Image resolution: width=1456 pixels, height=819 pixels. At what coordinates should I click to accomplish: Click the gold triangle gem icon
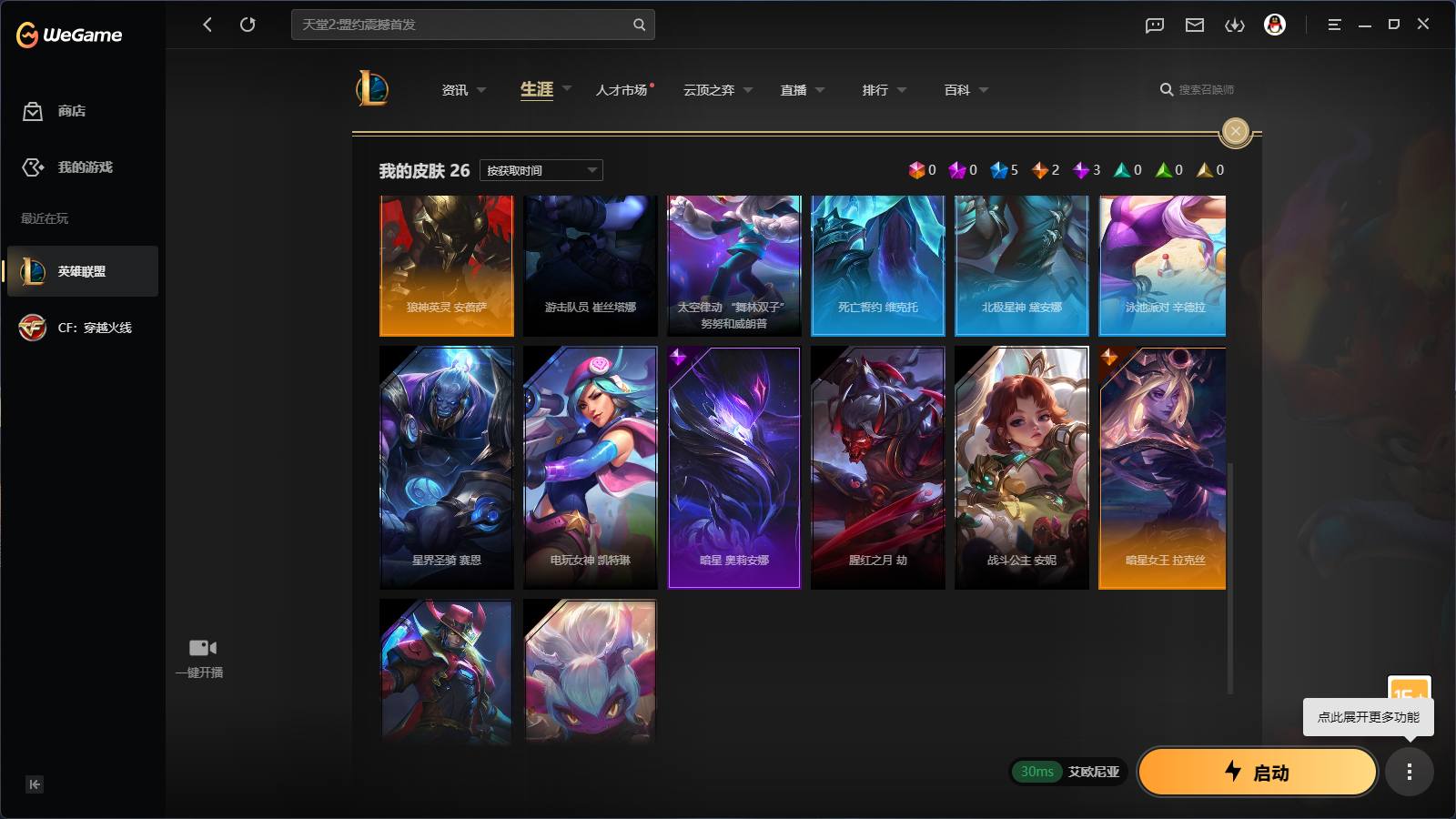(x=1204, y=170)
